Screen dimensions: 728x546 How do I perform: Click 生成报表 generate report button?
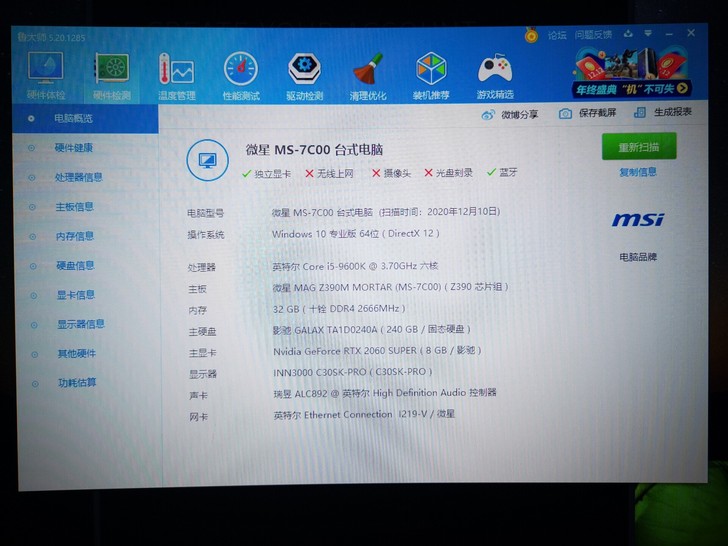pyautogui.click(x=663, y=112)
